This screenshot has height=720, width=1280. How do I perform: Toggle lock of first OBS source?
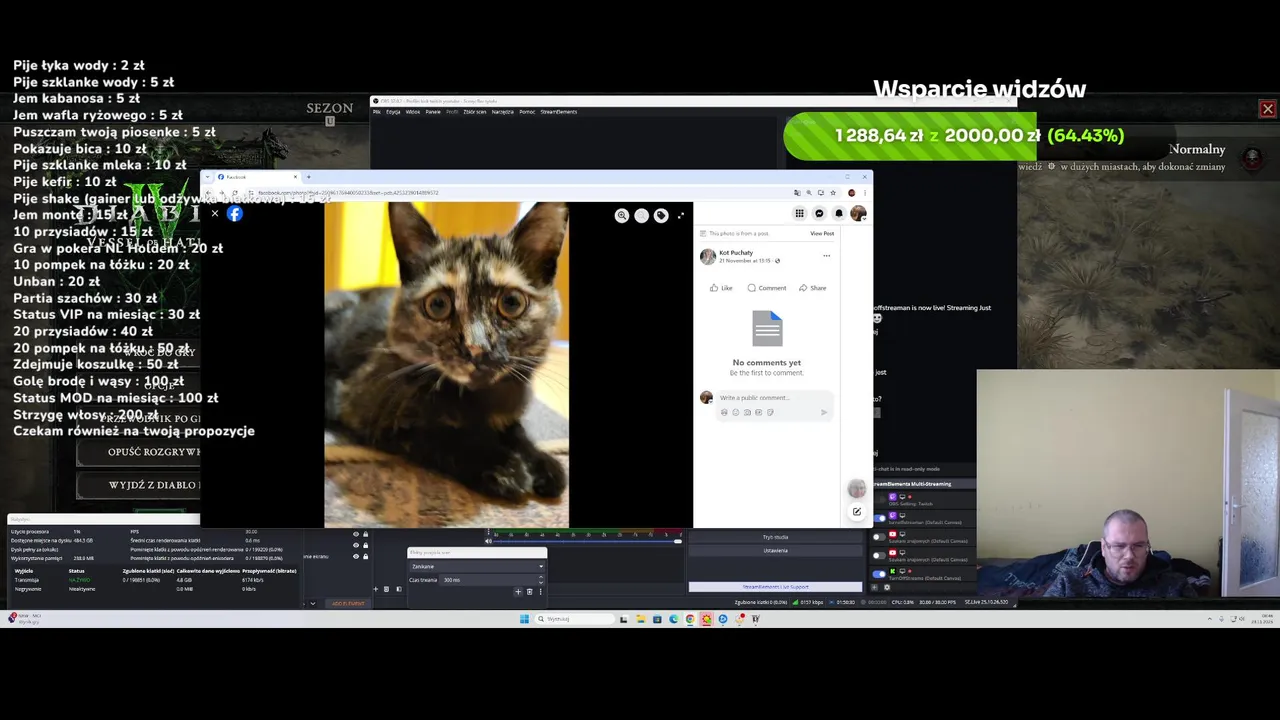coord(365,534)
